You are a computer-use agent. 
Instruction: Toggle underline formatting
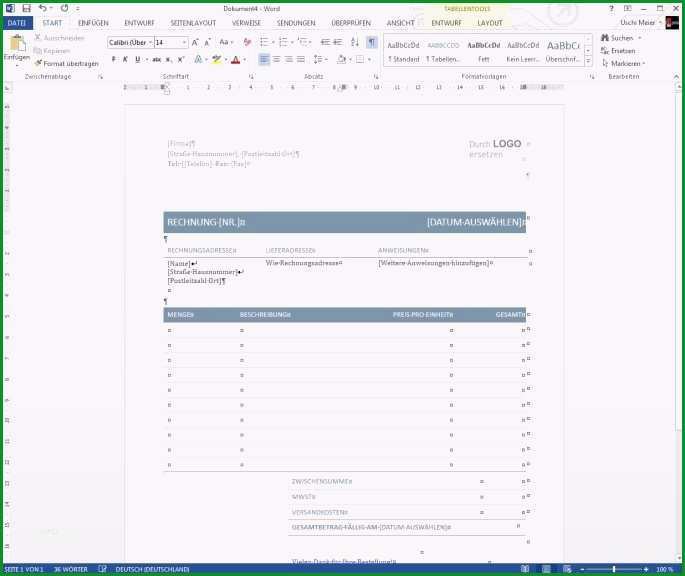(x=138, y=59)
